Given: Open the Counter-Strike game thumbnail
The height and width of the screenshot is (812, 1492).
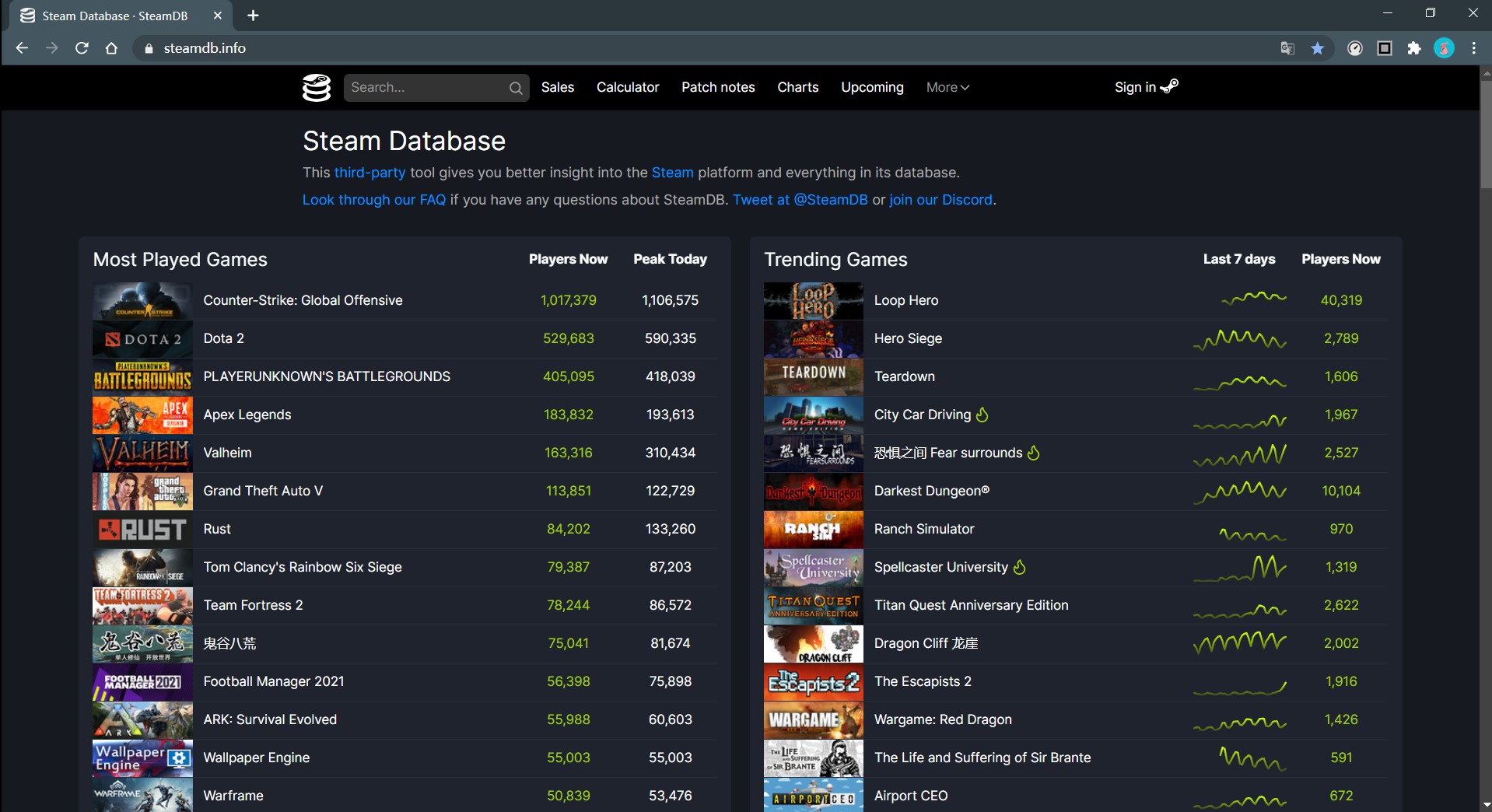Looking at the screenshot, I should (142, 301).
